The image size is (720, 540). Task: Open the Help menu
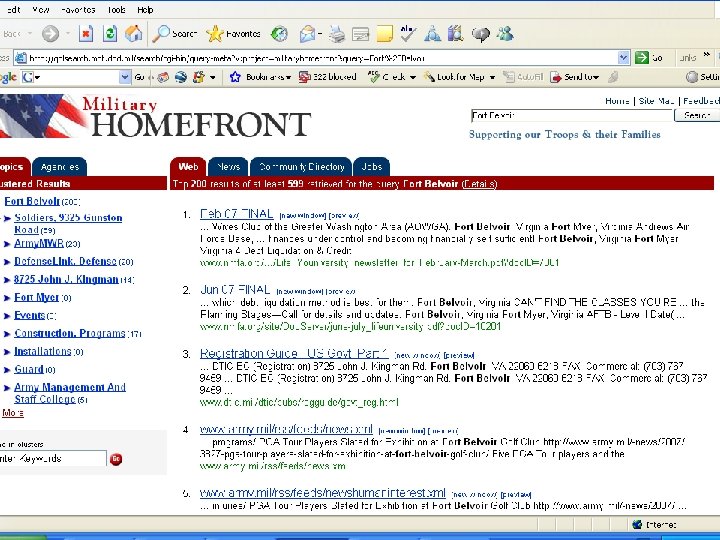point(145,10)
